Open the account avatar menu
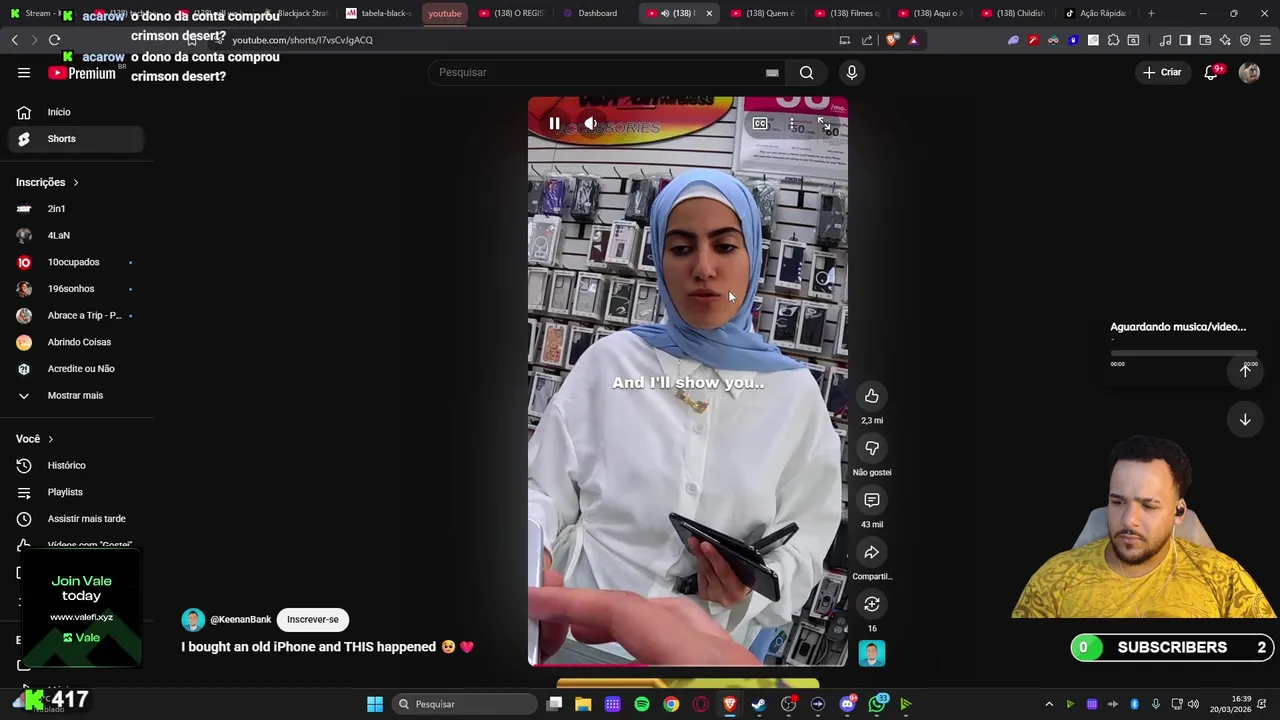The image size is (1280, 720). 1249,72
